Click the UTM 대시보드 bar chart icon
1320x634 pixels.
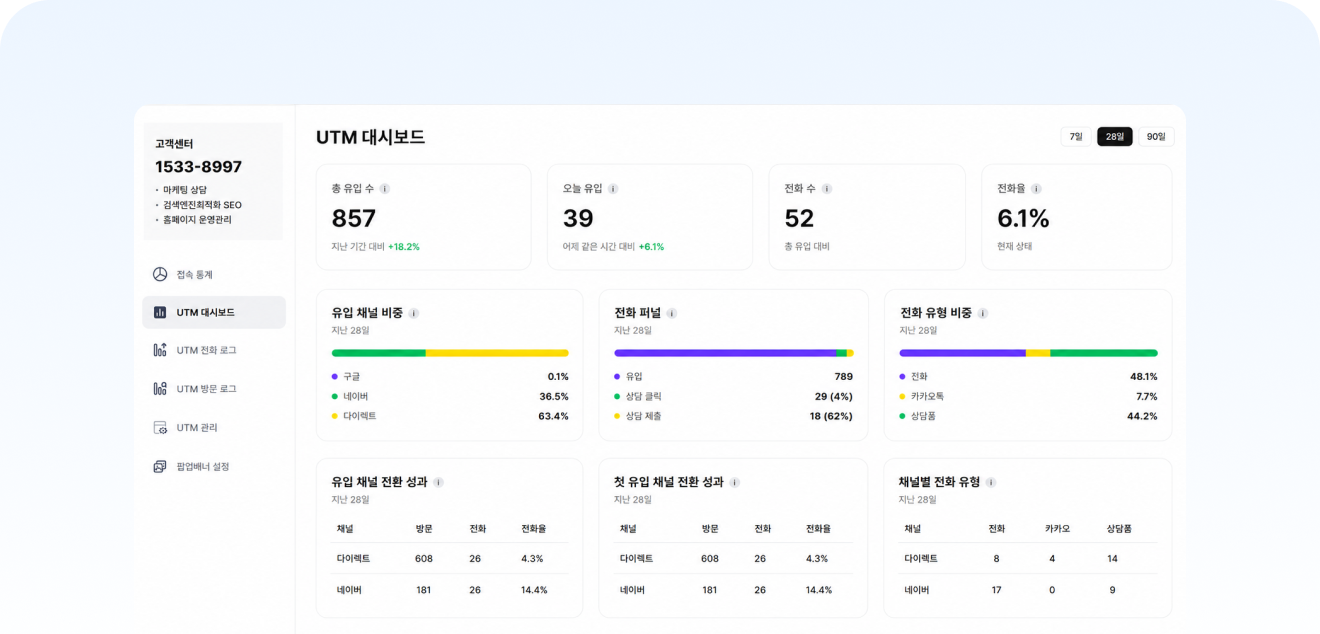coord(160,312)
